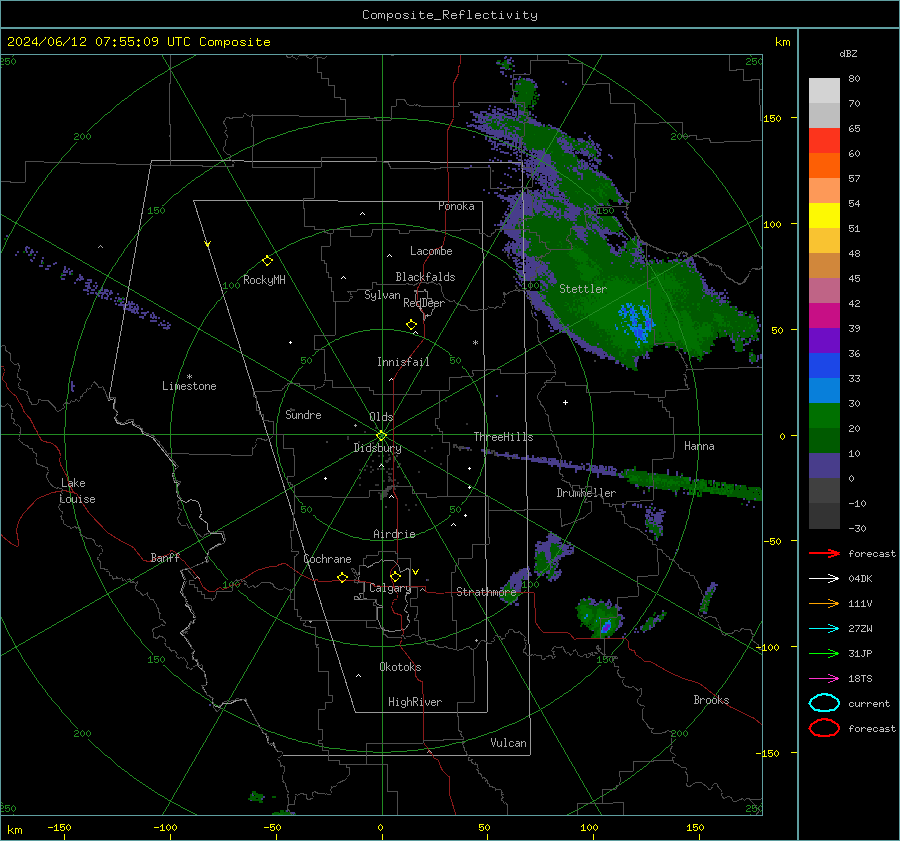This screenshot has height=841, width=900.
Task: Click the 0 dBZ purple color swatch
Action: pos(824,466)
